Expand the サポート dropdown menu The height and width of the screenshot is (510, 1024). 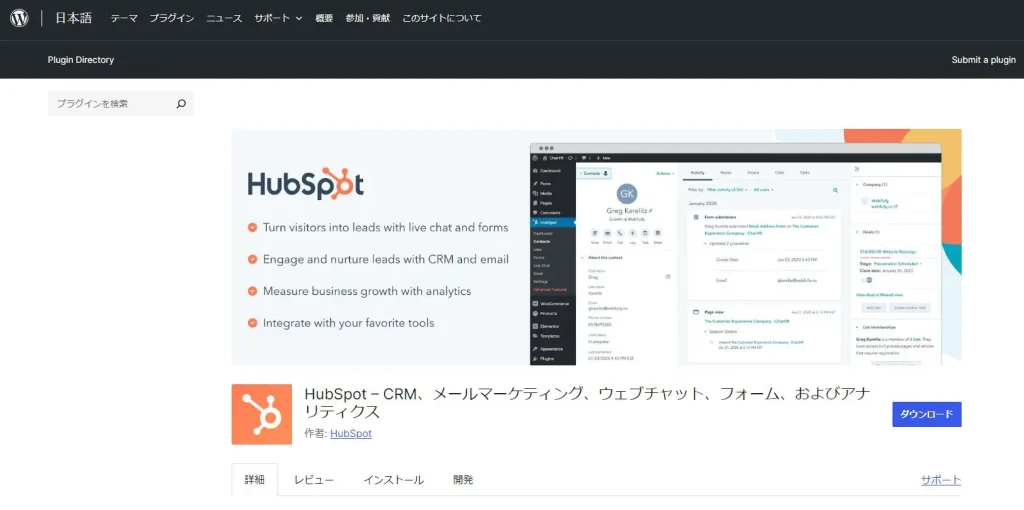pos(278,18)
